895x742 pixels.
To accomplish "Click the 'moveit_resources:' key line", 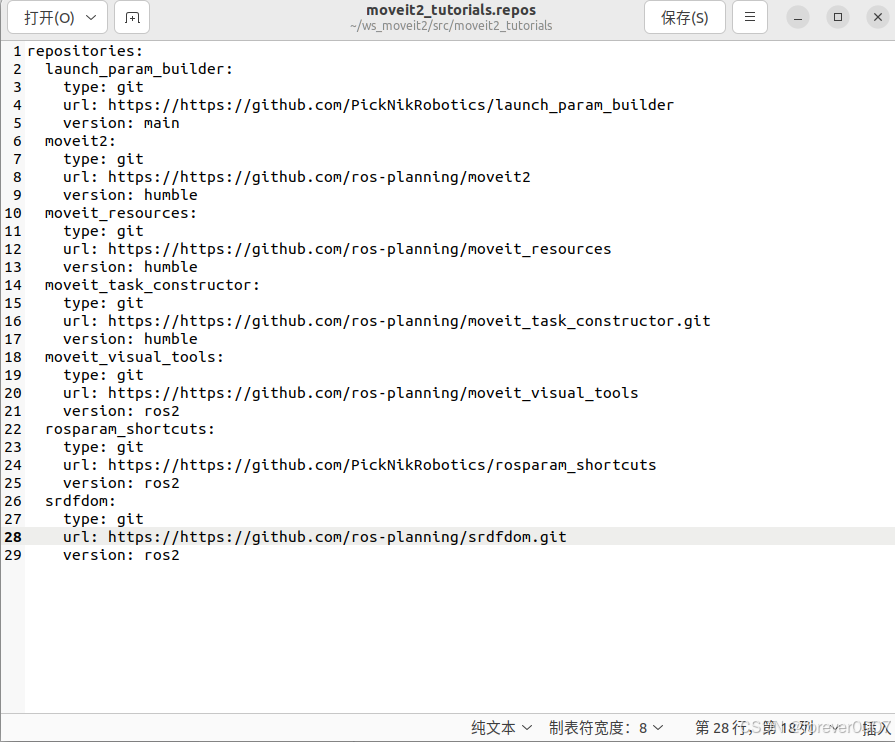I will click(120, 213).
